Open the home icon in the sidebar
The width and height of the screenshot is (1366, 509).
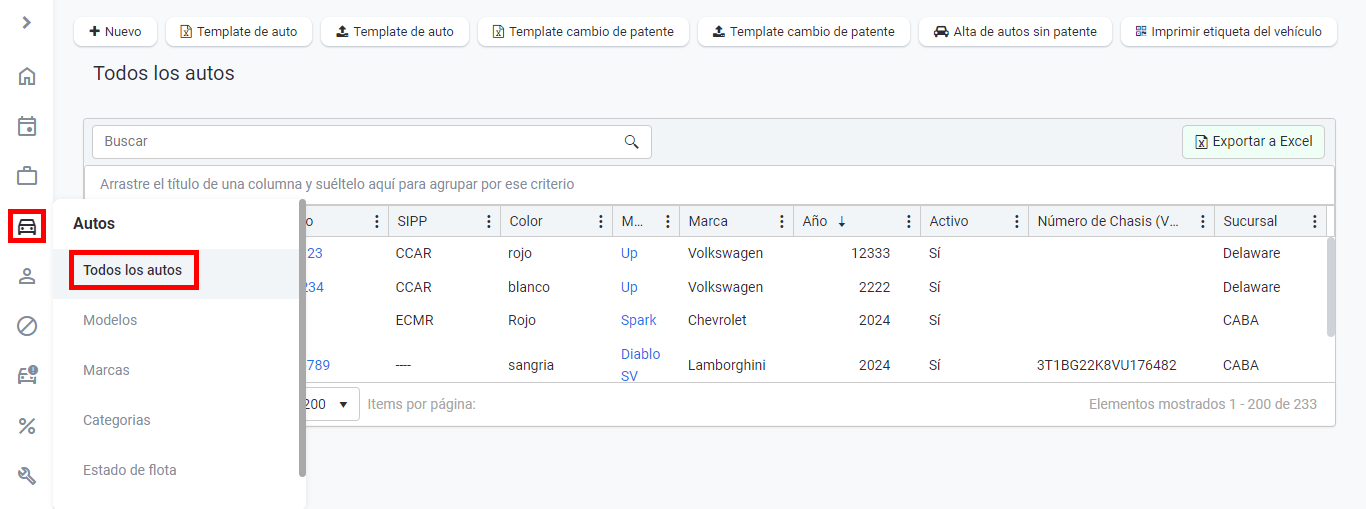[27, 76]
